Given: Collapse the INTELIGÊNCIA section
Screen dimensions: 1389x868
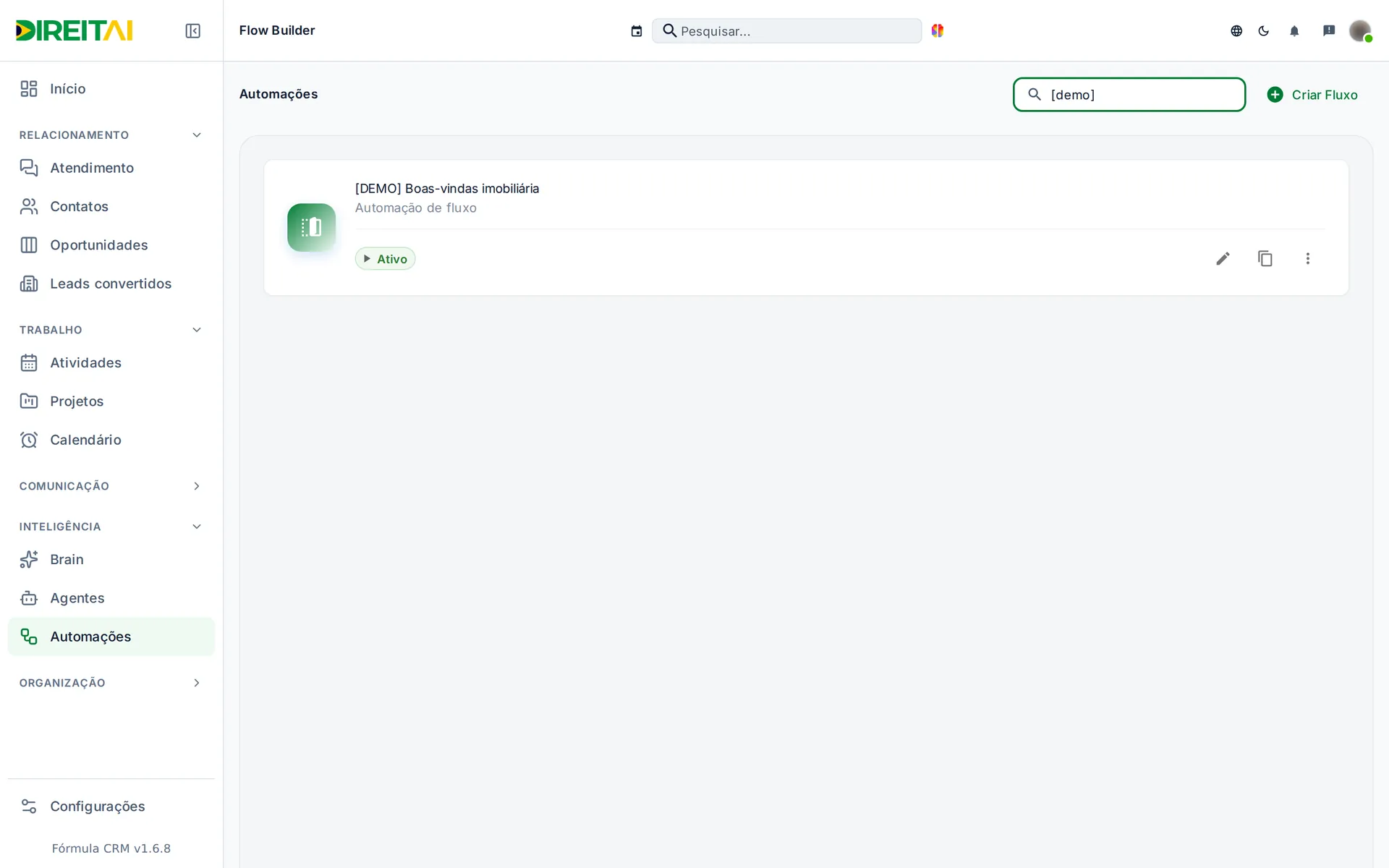Looking at the screenshot, I should pos(111,527).
